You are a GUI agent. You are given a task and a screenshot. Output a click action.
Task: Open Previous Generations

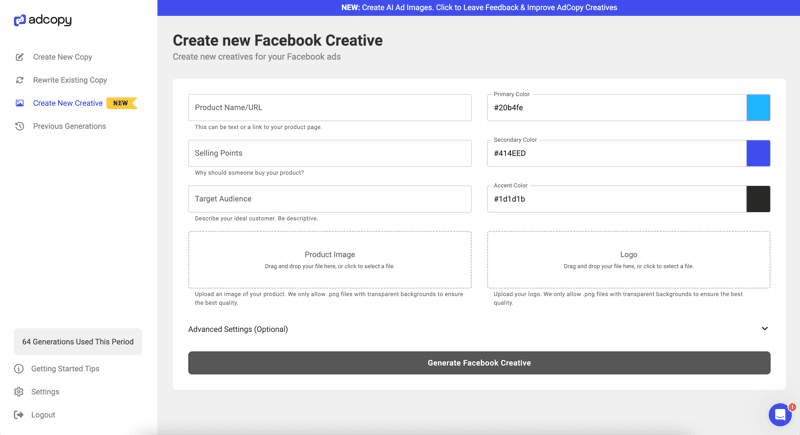coord(69,126)
